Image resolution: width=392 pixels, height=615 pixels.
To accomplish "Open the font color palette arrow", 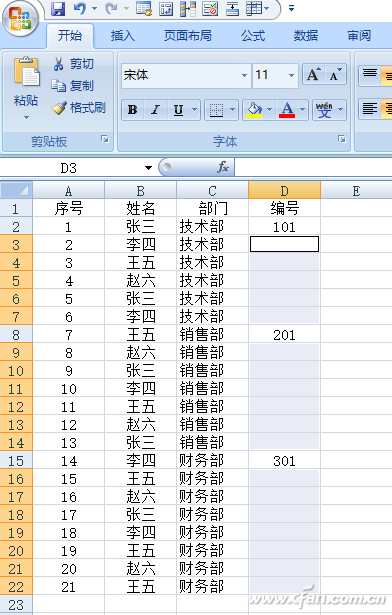I will click(x=303, y=110).
